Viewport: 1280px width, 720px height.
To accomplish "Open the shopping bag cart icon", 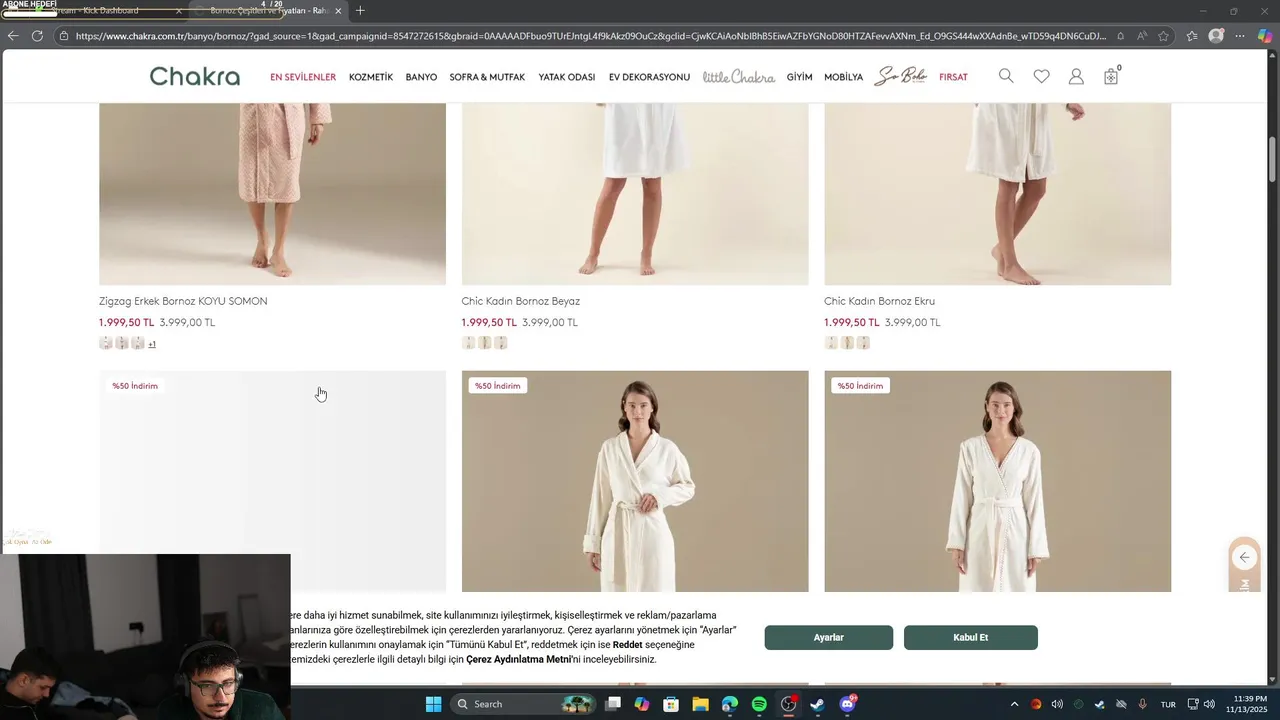I will pos(1111,76).
